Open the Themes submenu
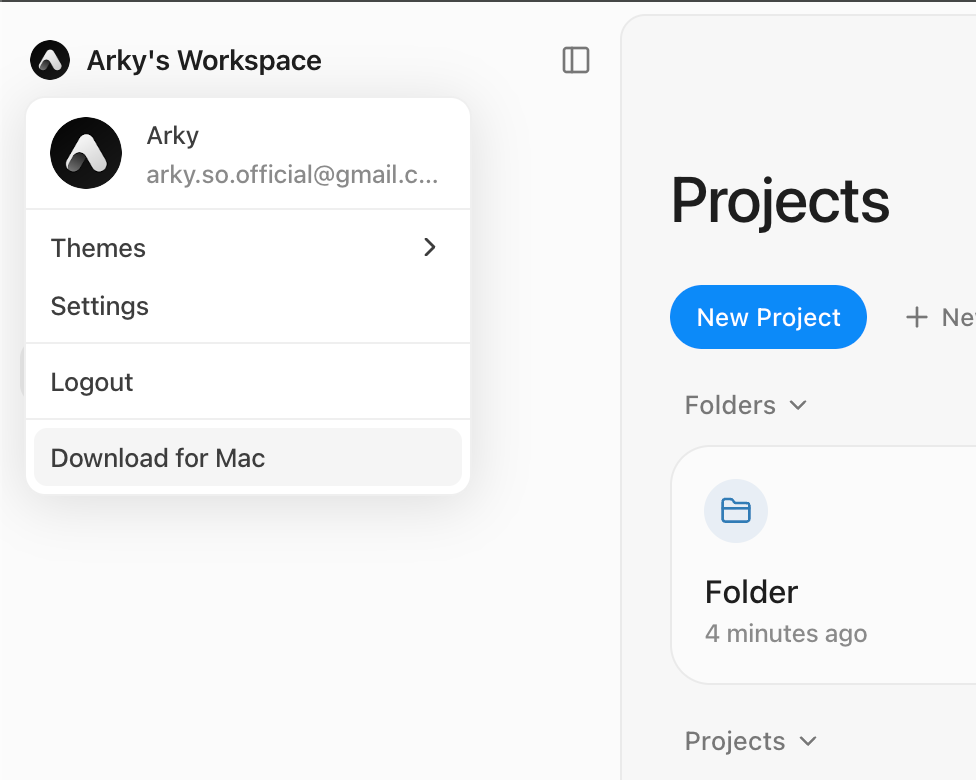This screenshot has height=780, width=976. [99, 248]
